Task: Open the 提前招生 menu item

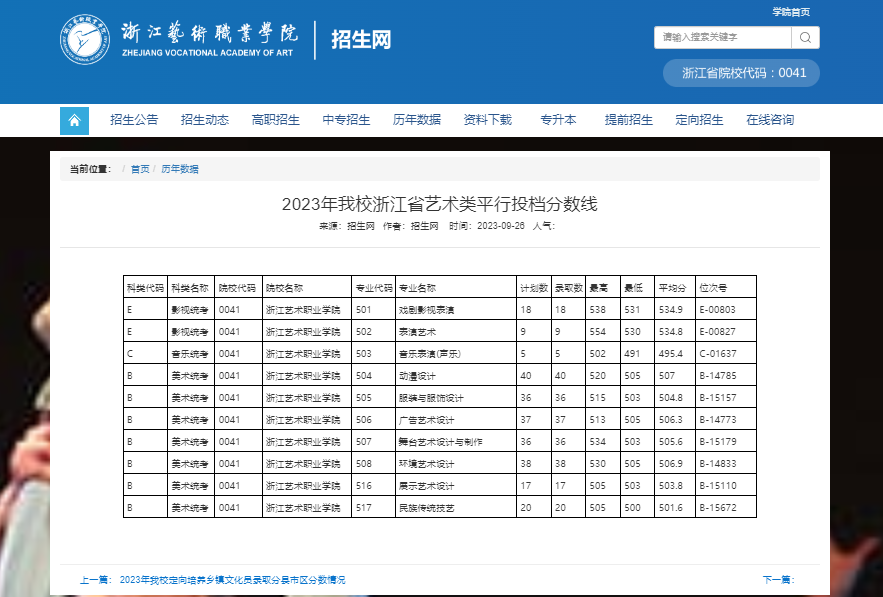Action: (629, 120)
